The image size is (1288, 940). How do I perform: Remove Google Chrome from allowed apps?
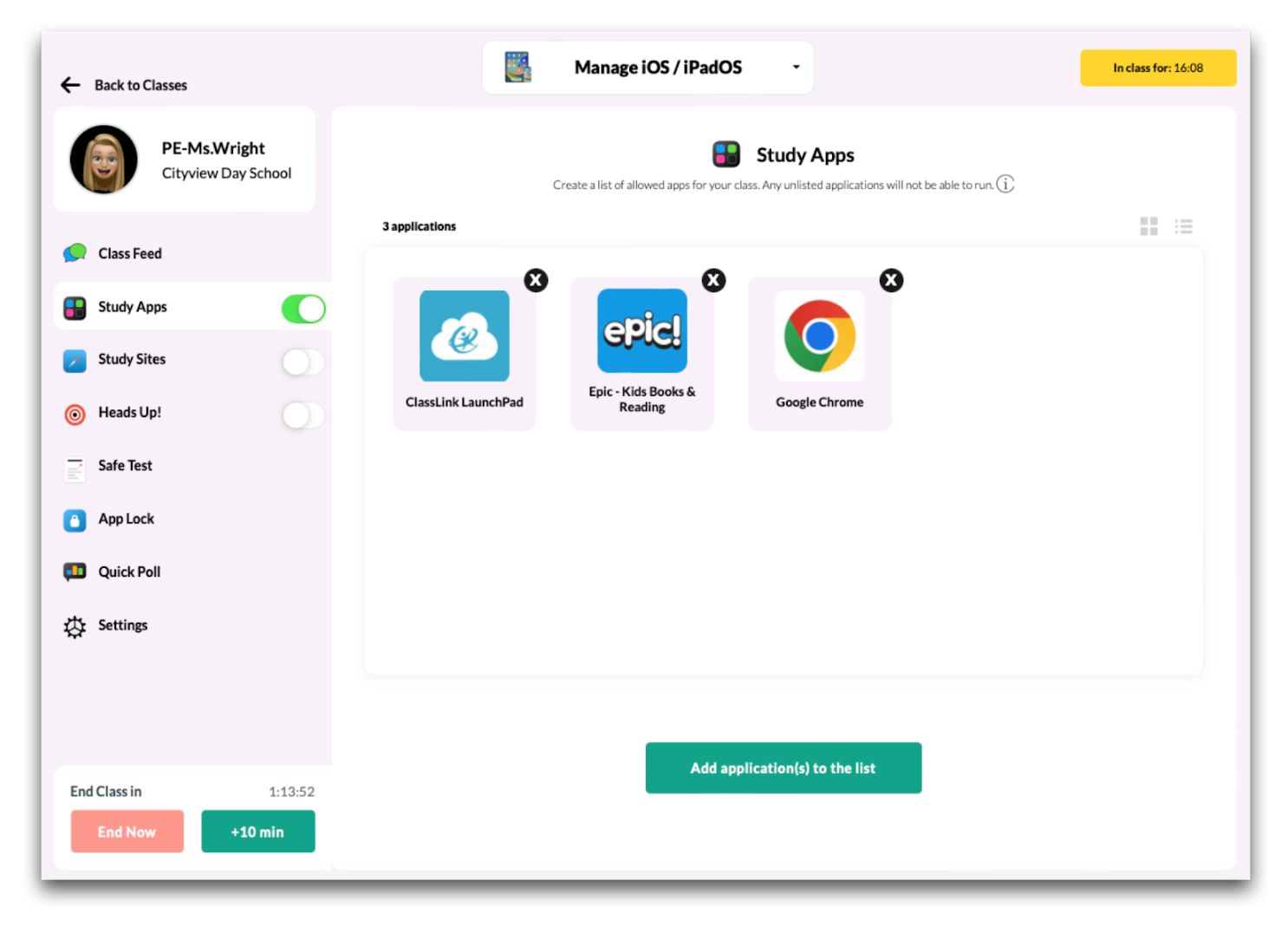(x=891, y=280)
